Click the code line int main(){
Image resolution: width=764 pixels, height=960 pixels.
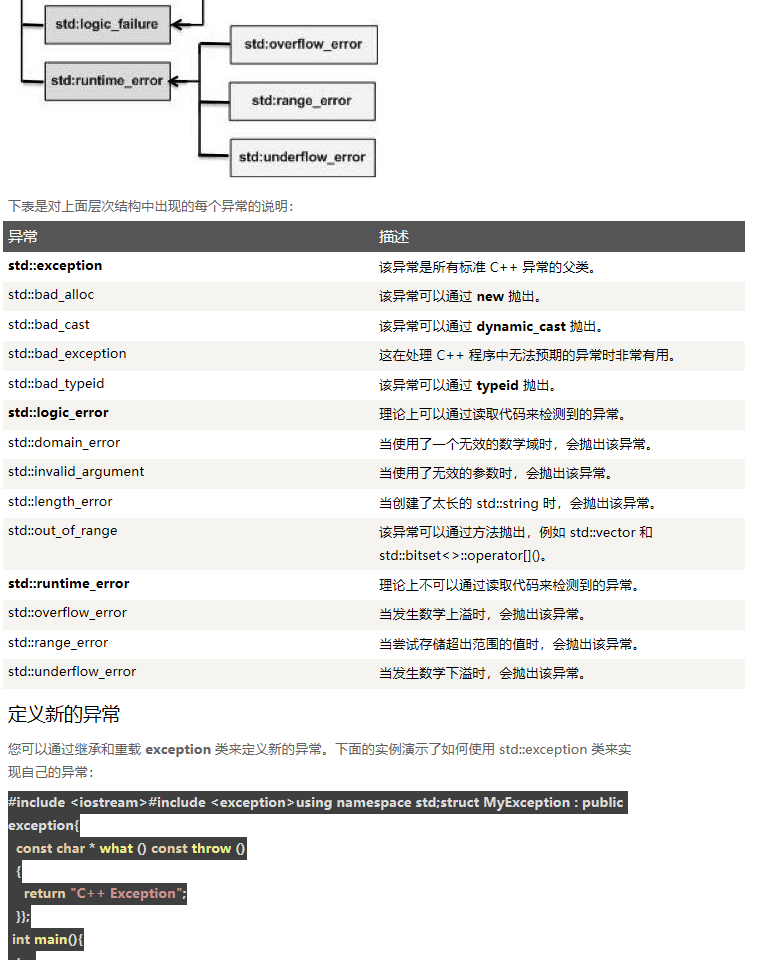coord(47,940)
